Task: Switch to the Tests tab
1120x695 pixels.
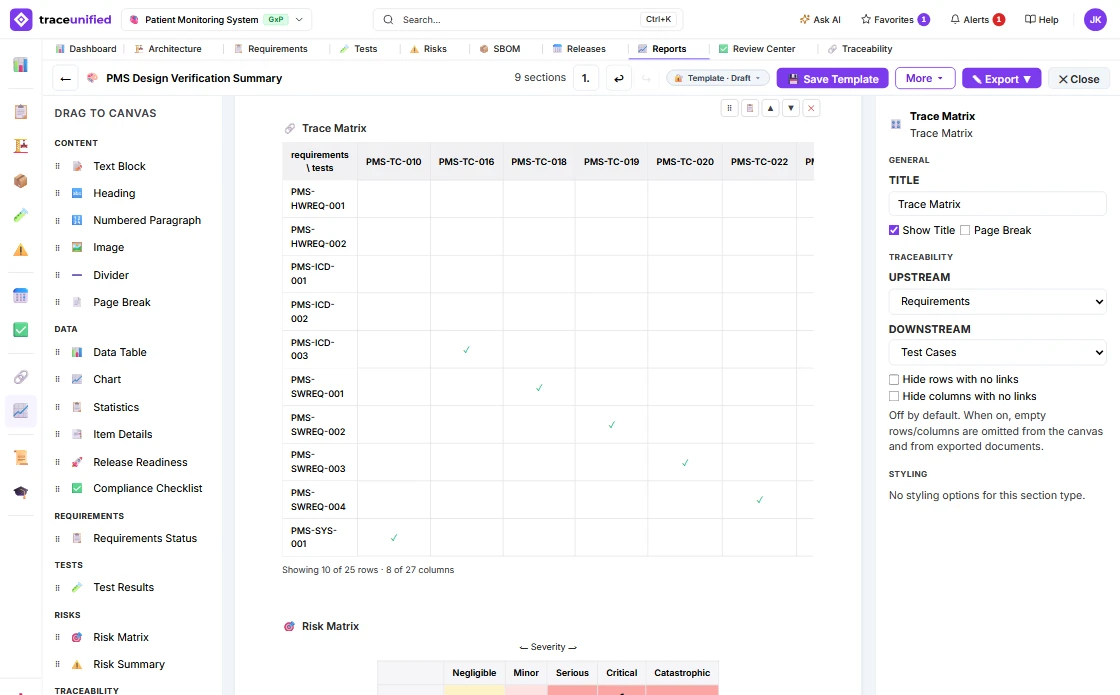Action: [x=358, y=49]
